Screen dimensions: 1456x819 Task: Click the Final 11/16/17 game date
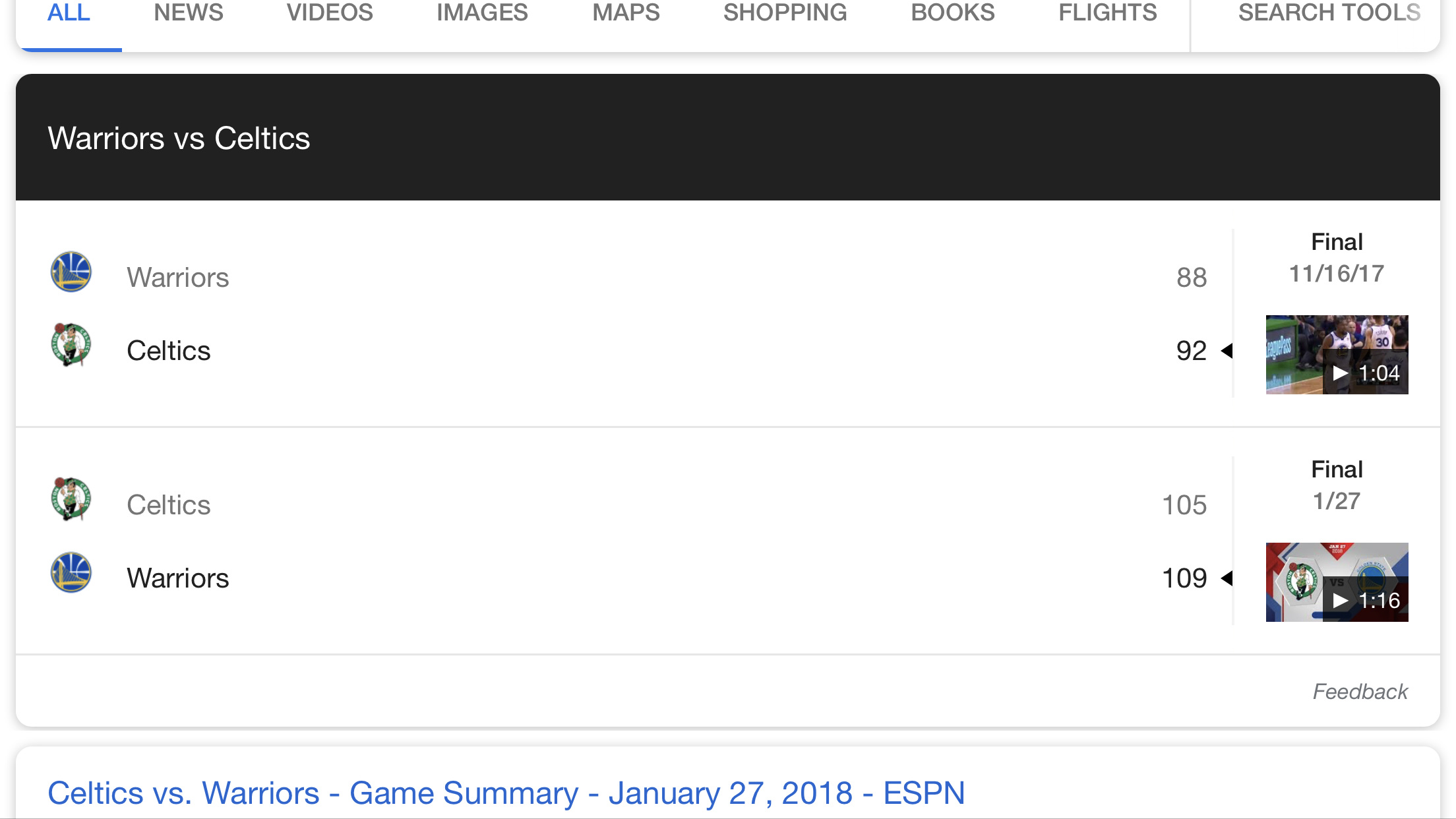(x=1337, y=258)
